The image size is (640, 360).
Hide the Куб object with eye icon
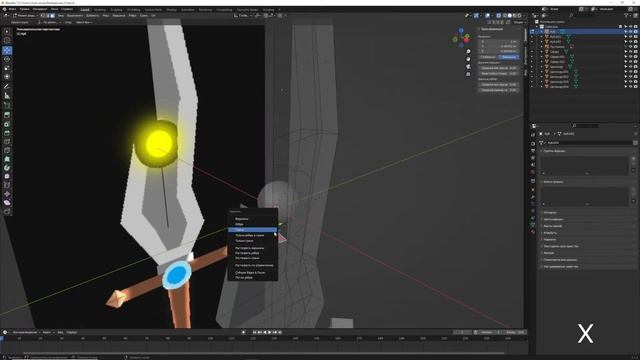631,31
